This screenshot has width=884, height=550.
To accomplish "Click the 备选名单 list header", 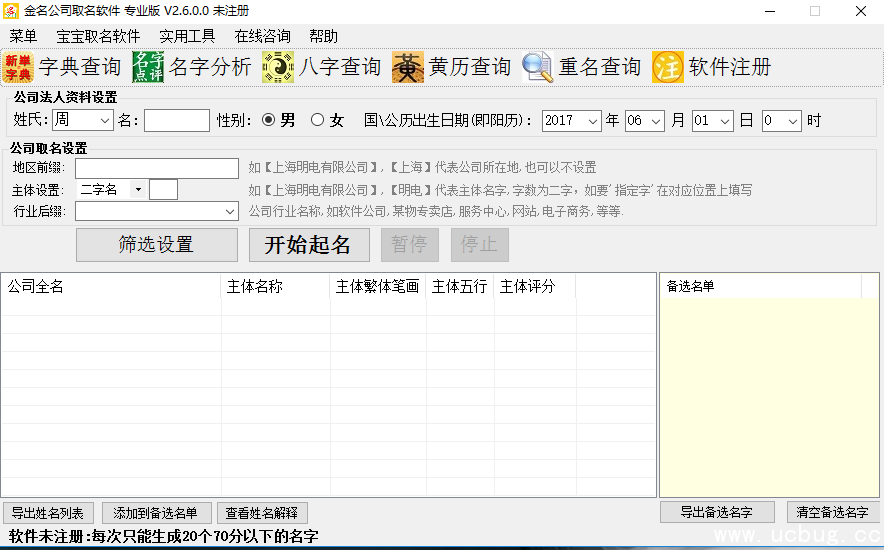I will click(761, 286).
